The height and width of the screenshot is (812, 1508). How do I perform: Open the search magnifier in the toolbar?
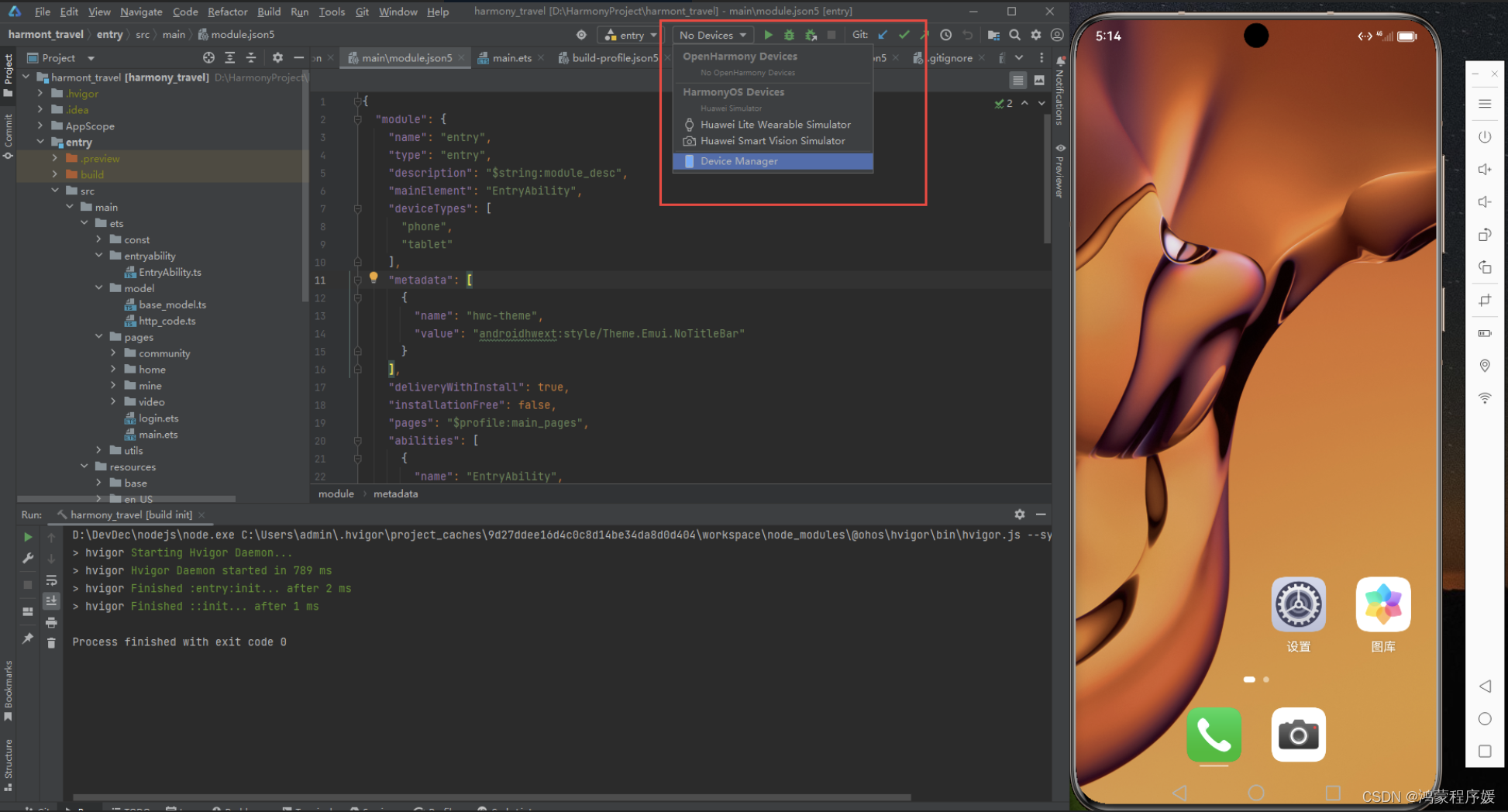(x=1014, y=35)
